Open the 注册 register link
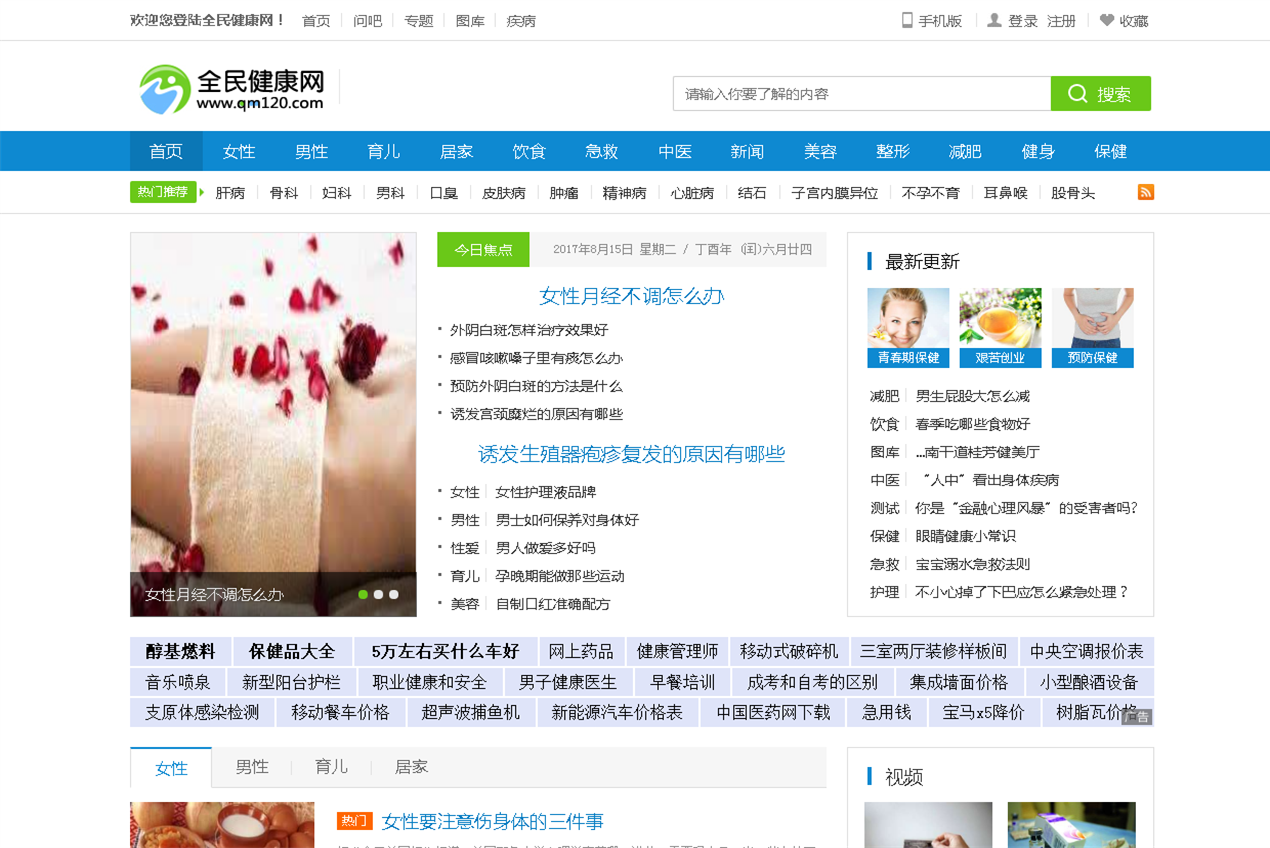The width and height of the screenshot is (1270, 848). (x=1061, y=21)
